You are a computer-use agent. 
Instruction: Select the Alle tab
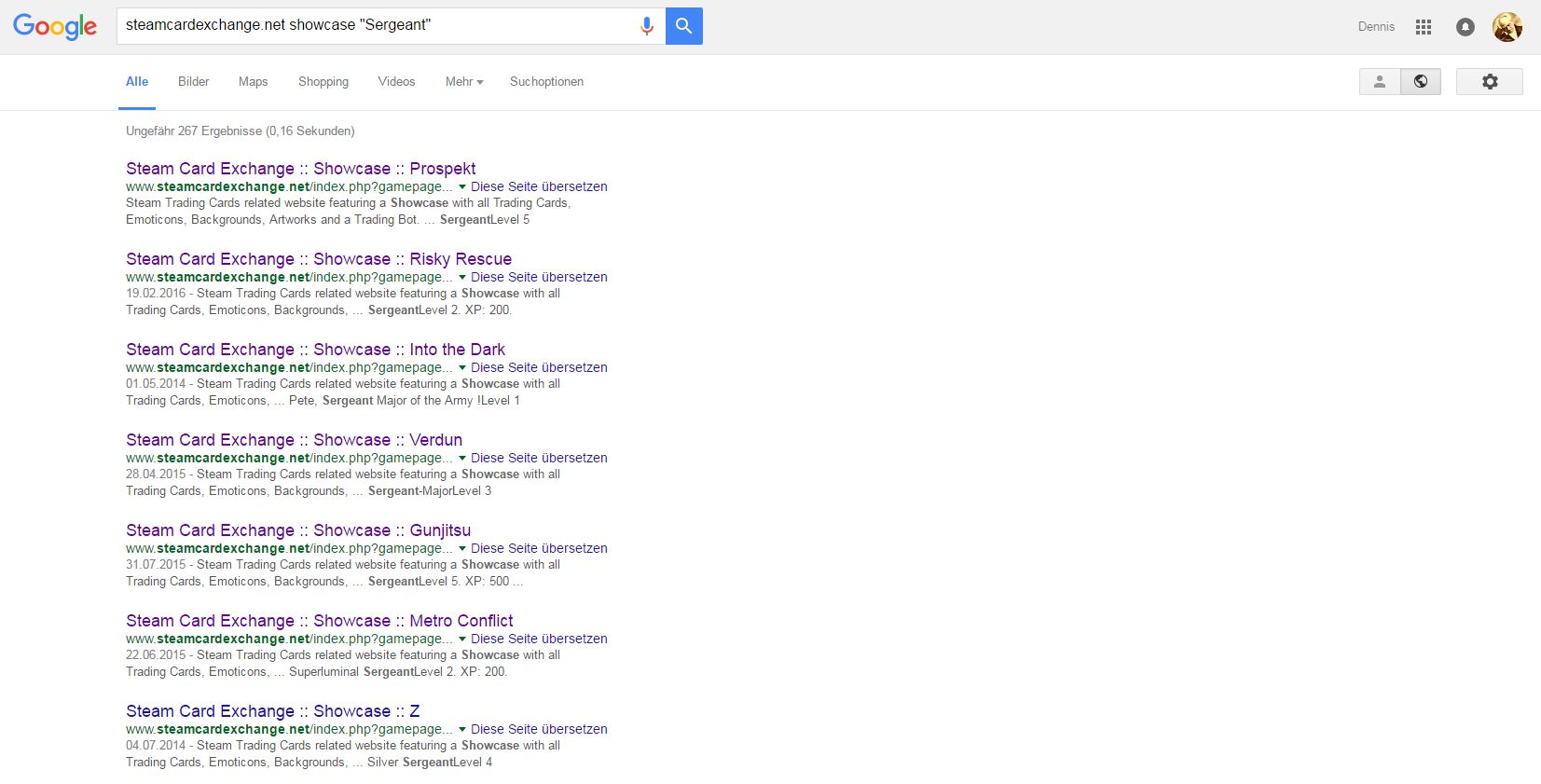click(x=137, y=82)
